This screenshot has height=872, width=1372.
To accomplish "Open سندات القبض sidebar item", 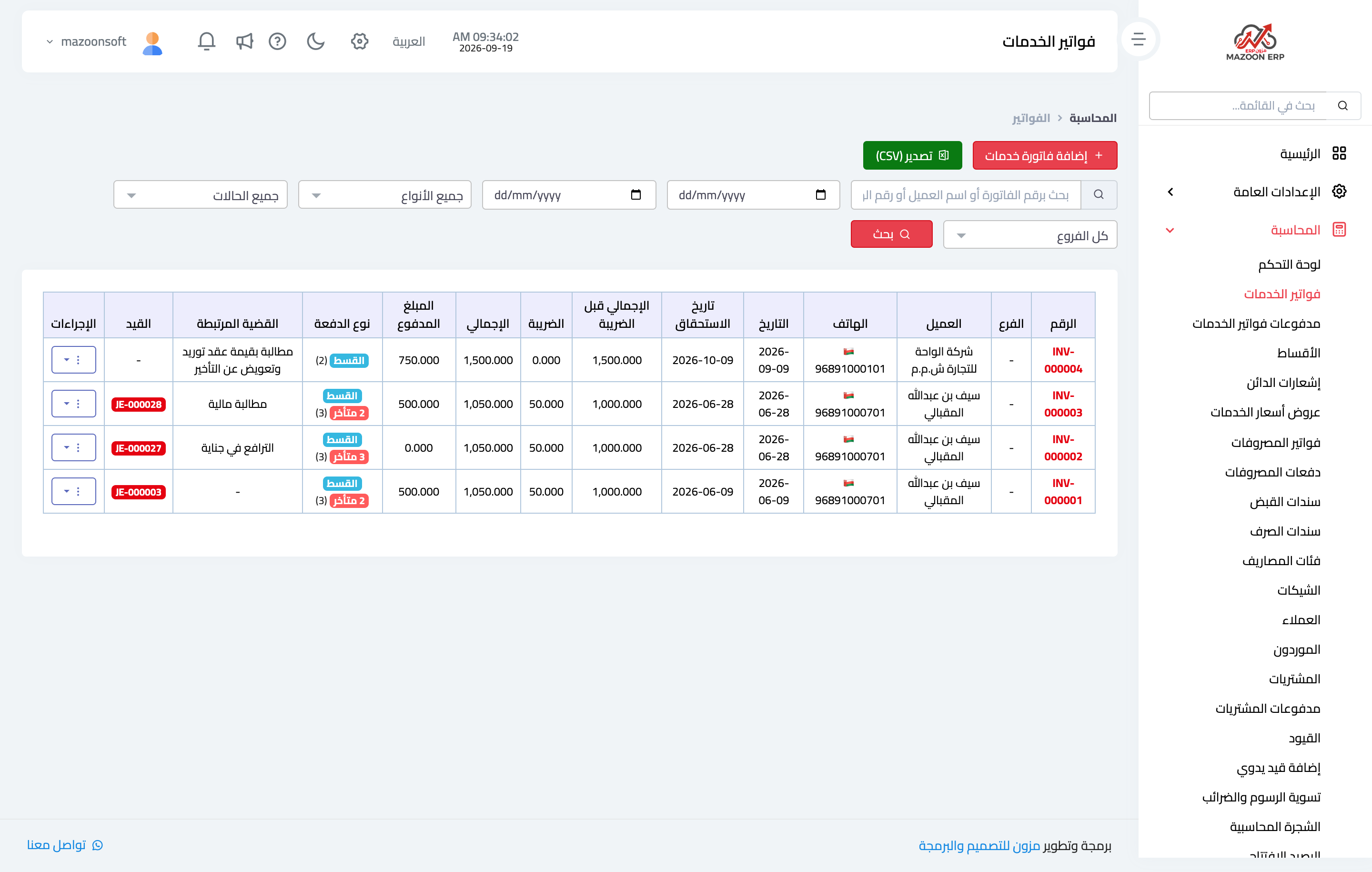I will pos(1285,502).
